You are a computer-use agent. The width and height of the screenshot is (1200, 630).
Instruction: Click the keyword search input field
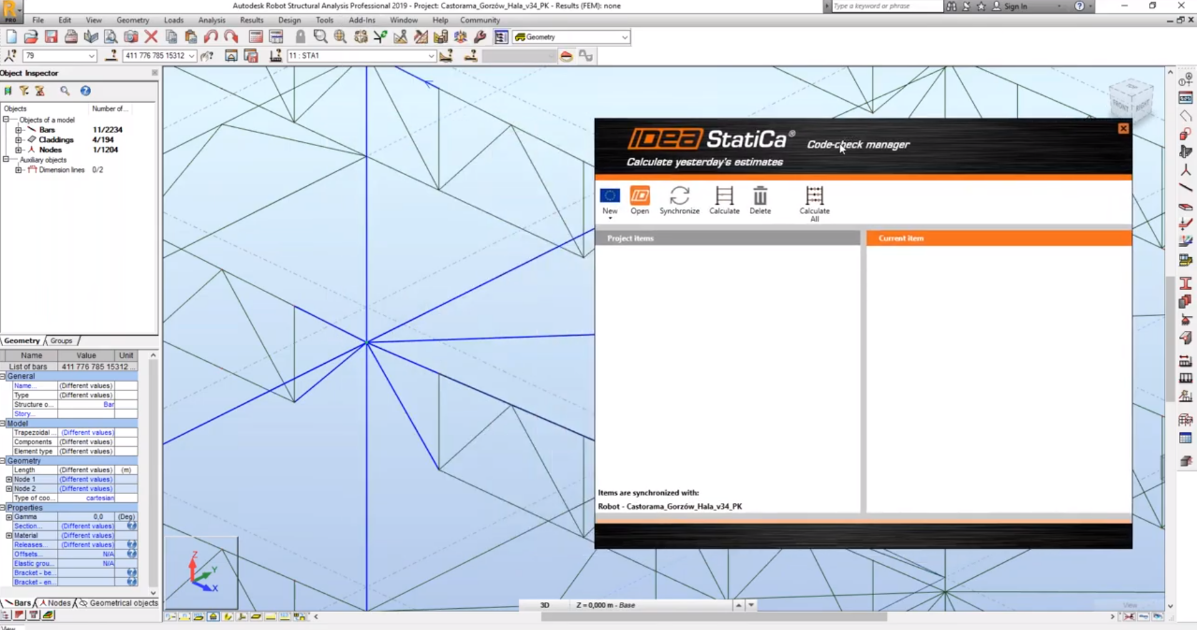(886, 6)
